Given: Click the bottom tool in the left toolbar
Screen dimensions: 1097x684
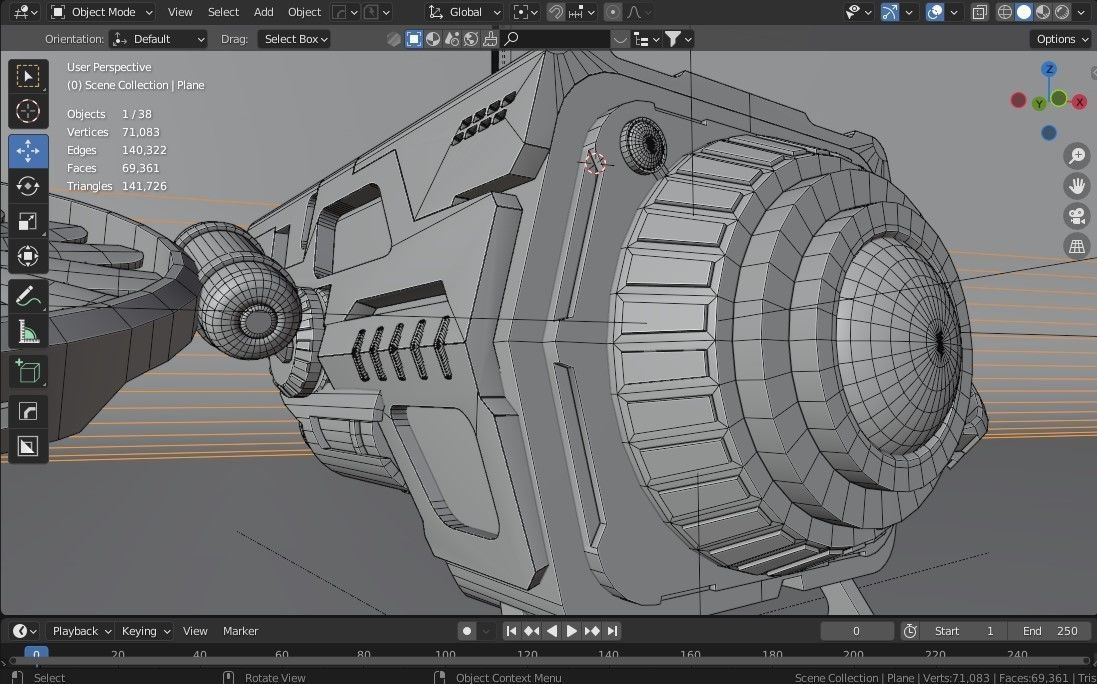Looking at the screenshot, I should [28, 446].
